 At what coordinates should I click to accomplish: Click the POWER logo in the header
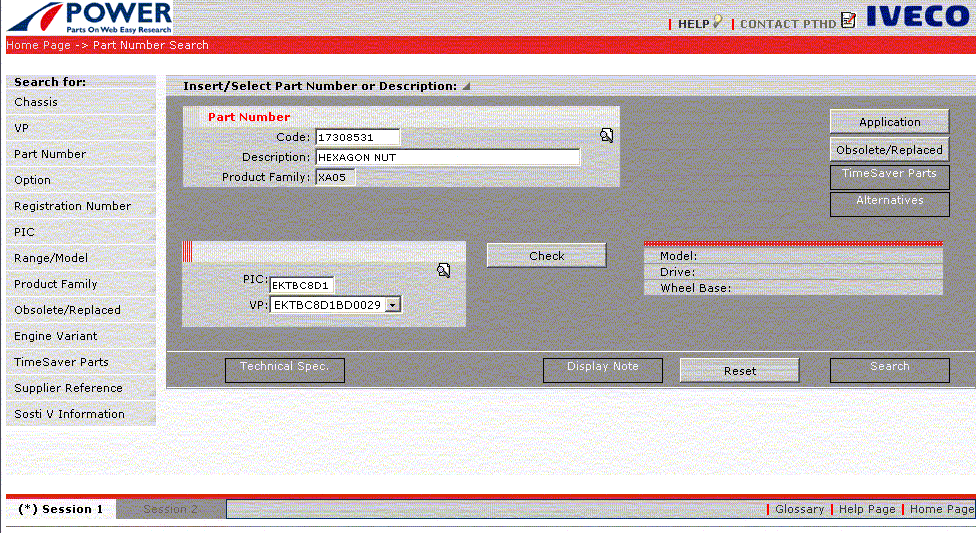coord(88,18)
